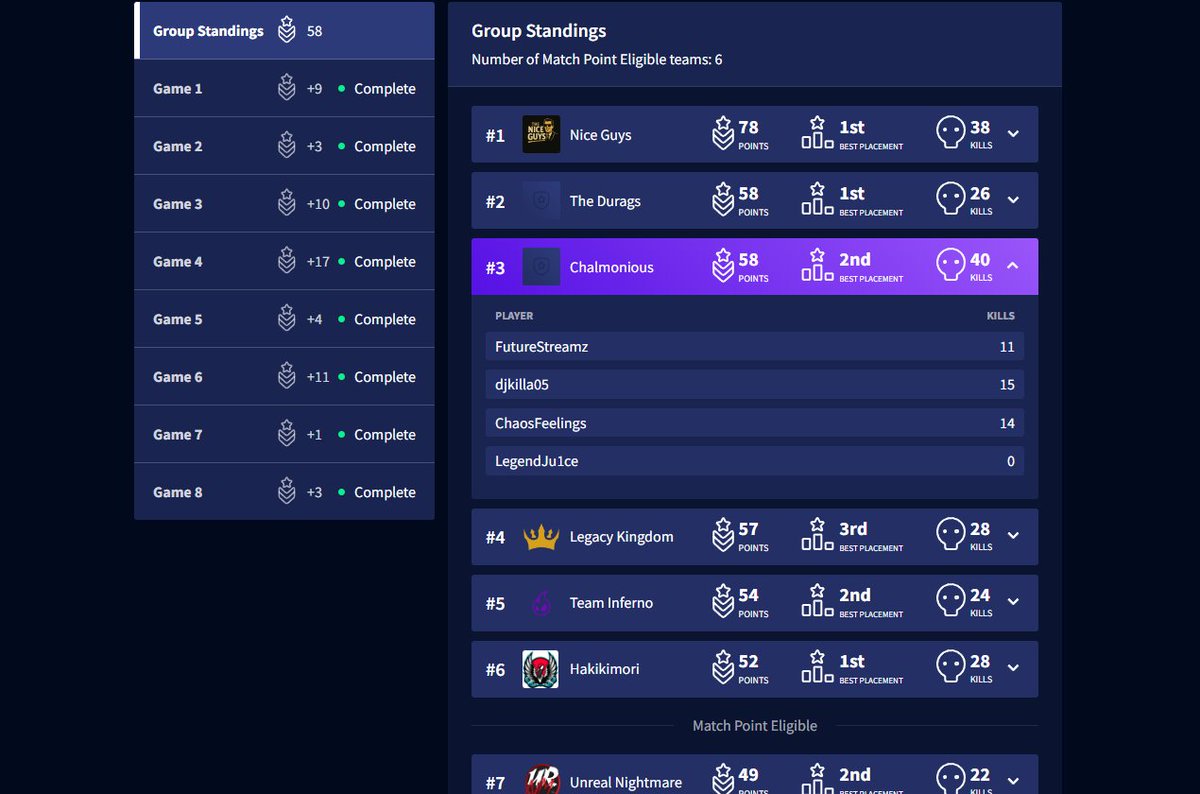Expand Nice Guys team details chevron

[x=1013, y=134]
